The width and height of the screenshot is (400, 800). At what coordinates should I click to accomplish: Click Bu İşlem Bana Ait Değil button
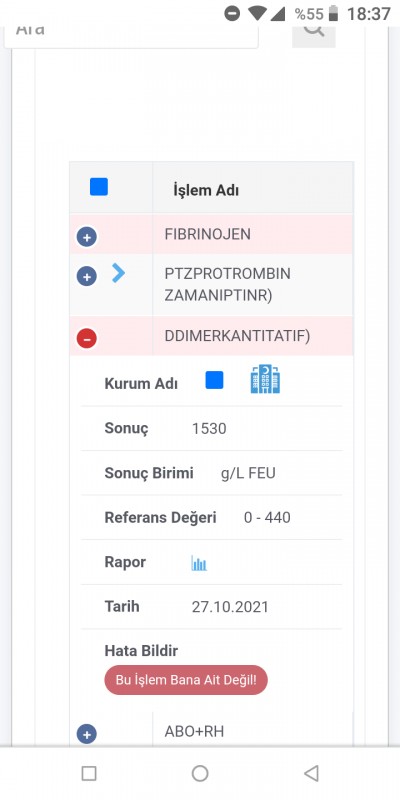tap(186, 680)
